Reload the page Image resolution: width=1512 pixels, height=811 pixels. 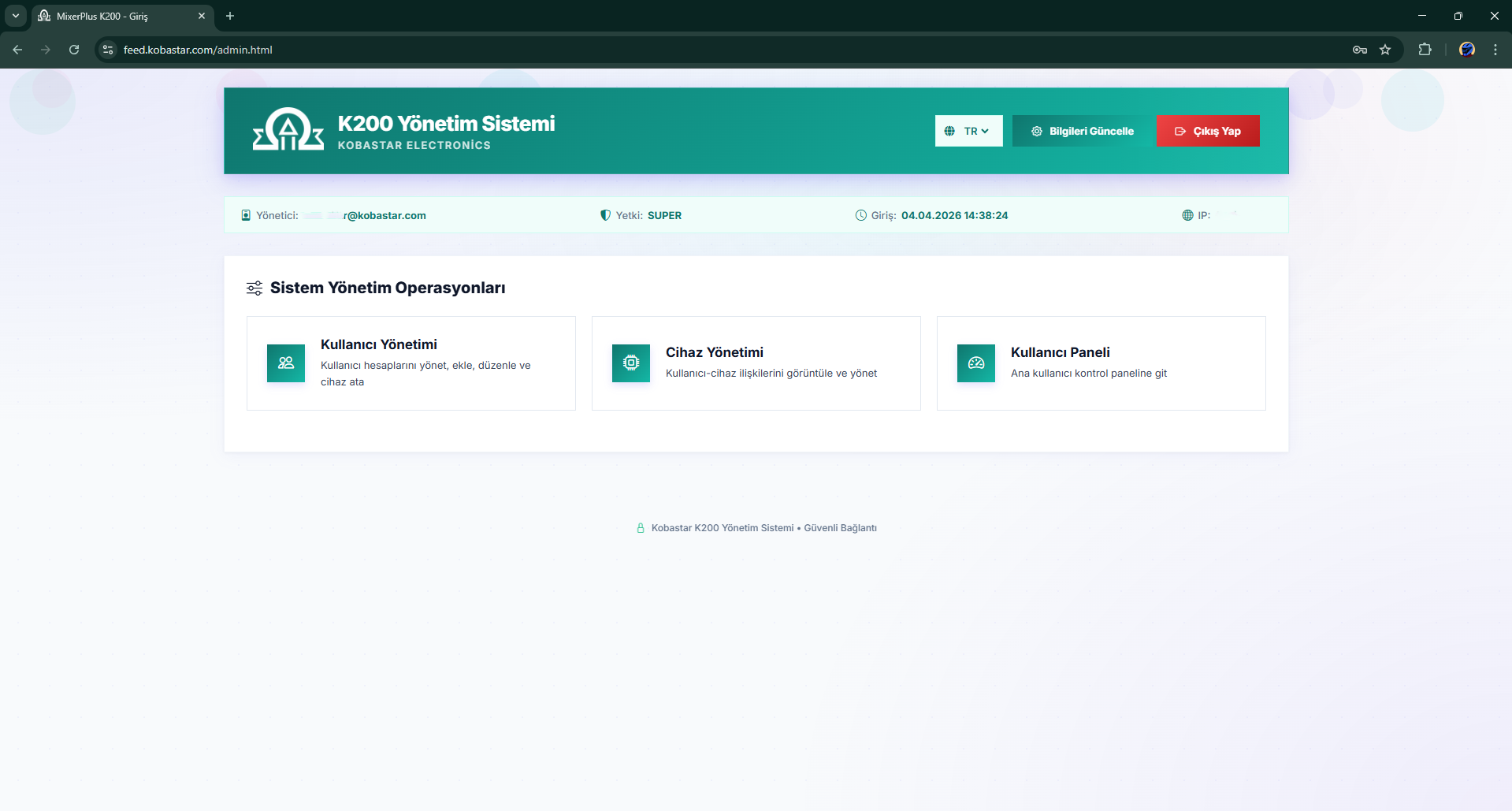tap(74, 50)
